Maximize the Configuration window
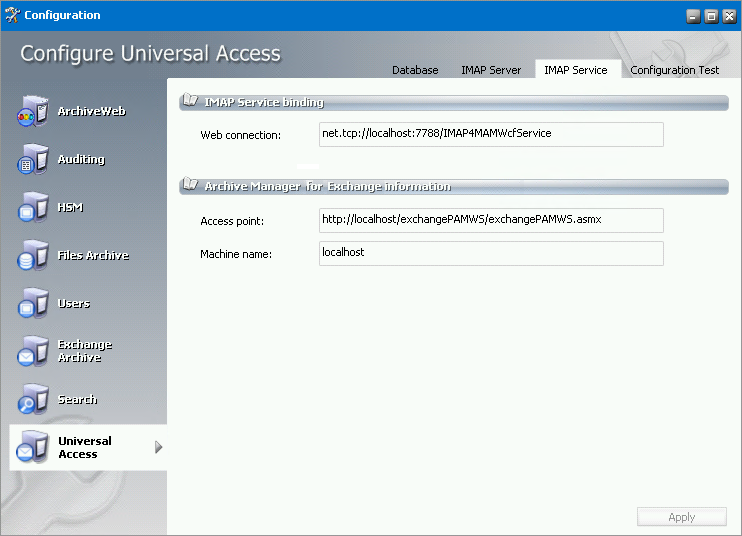Viewport: 742px width, 536px height. click(711, 16)
